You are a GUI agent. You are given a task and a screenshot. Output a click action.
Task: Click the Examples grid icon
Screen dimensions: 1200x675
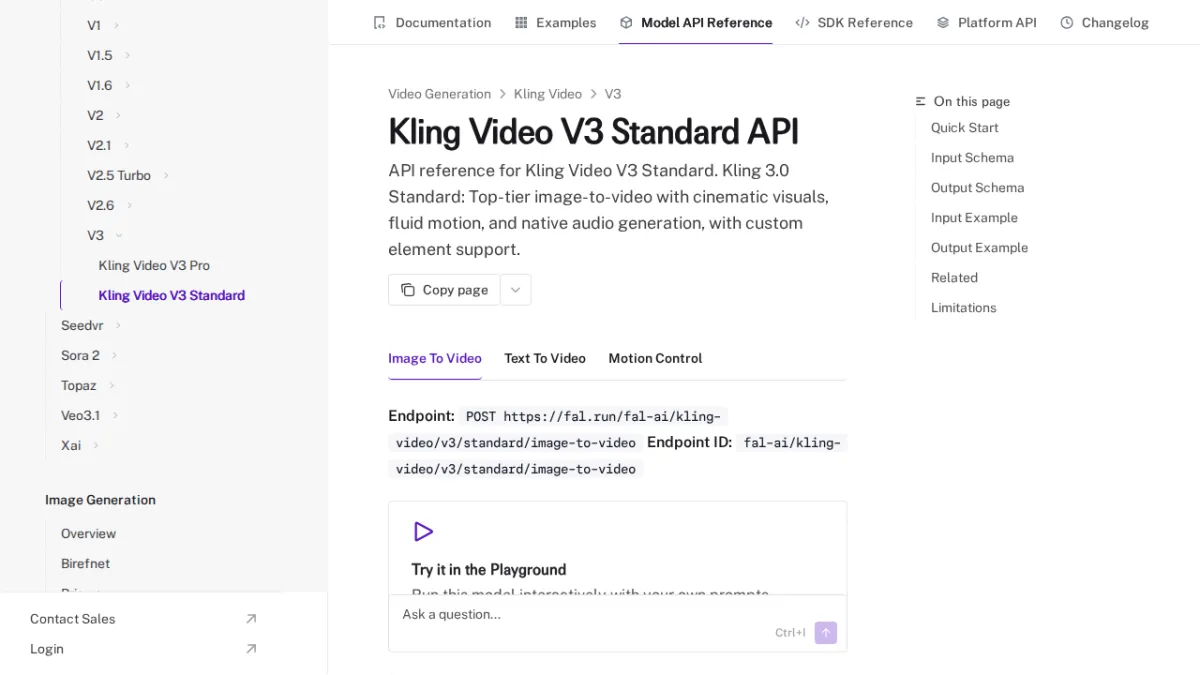[521, 22]
